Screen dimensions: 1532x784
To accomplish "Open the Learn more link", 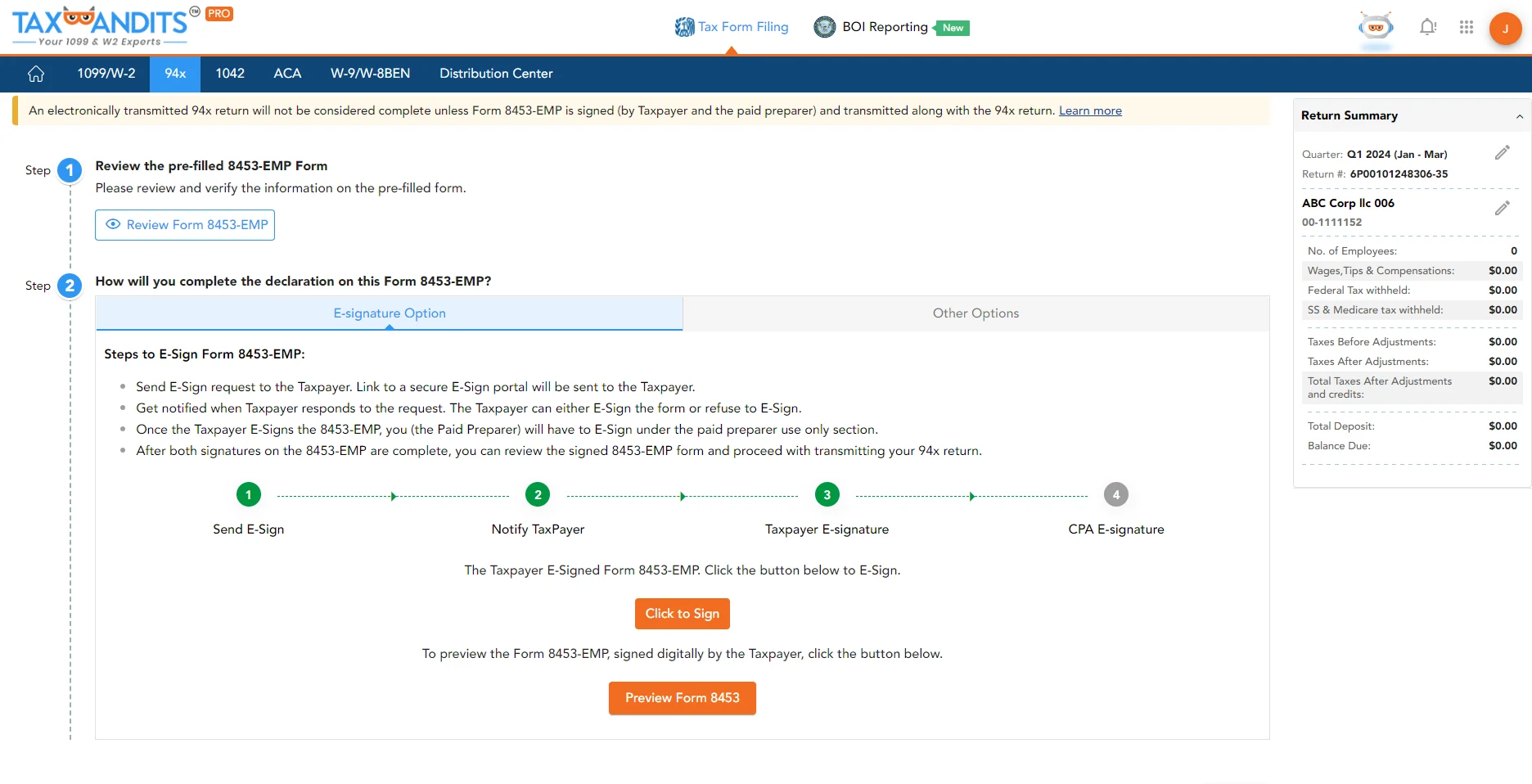I will tap(1089, 110).
